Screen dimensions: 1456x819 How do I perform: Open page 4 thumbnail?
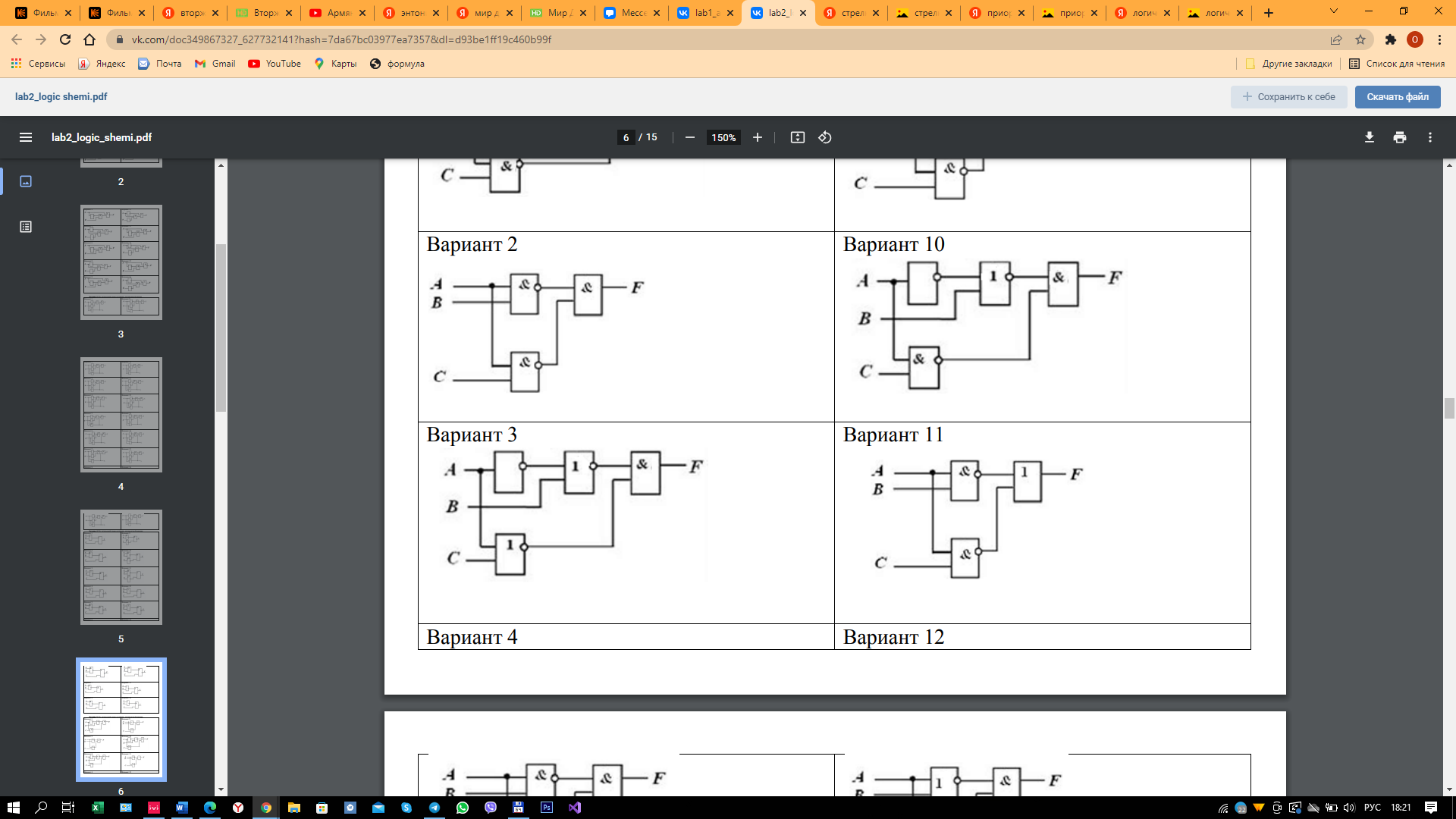(121, 415)
